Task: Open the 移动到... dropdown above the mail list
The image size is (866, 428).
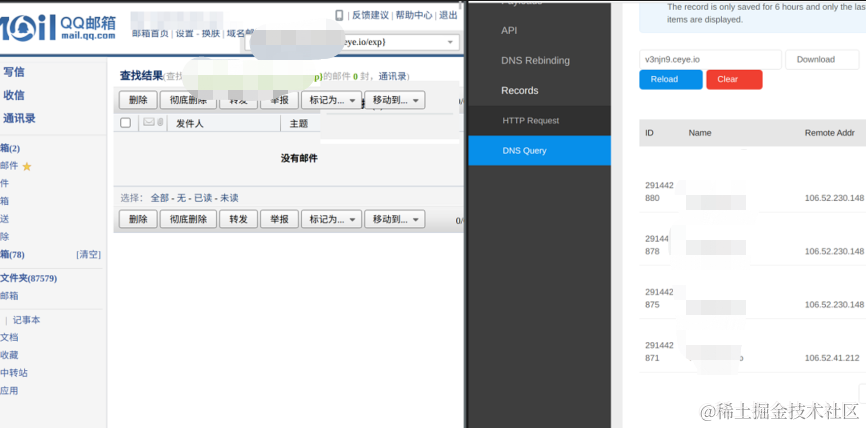Action: click(395, 100)
